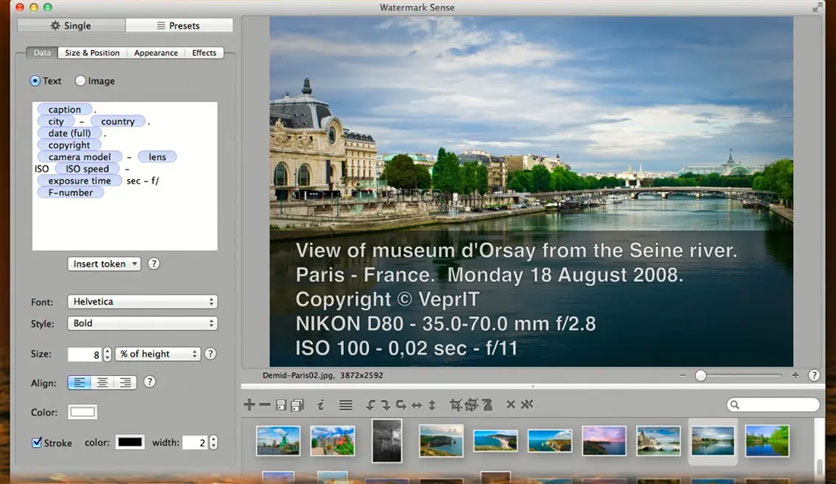Clear all changes with the double X icon

(527, 405)
